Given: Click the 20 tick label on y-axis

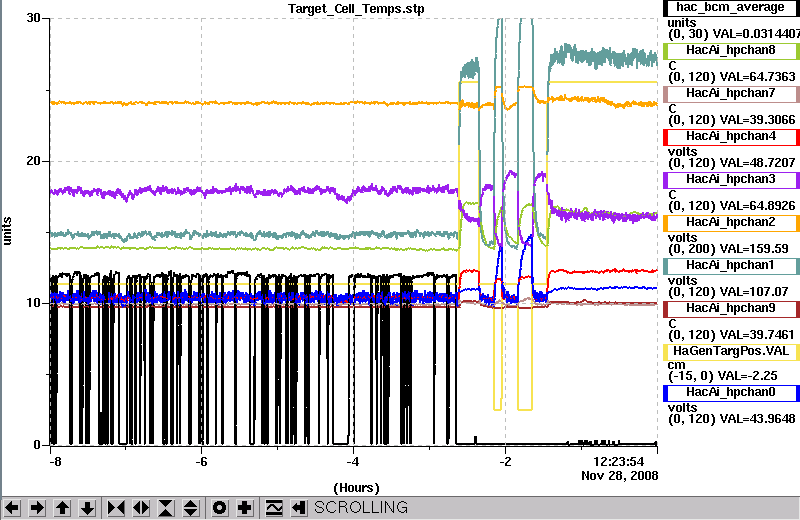Looking at the screenshot, I should [x=33, y=161].
